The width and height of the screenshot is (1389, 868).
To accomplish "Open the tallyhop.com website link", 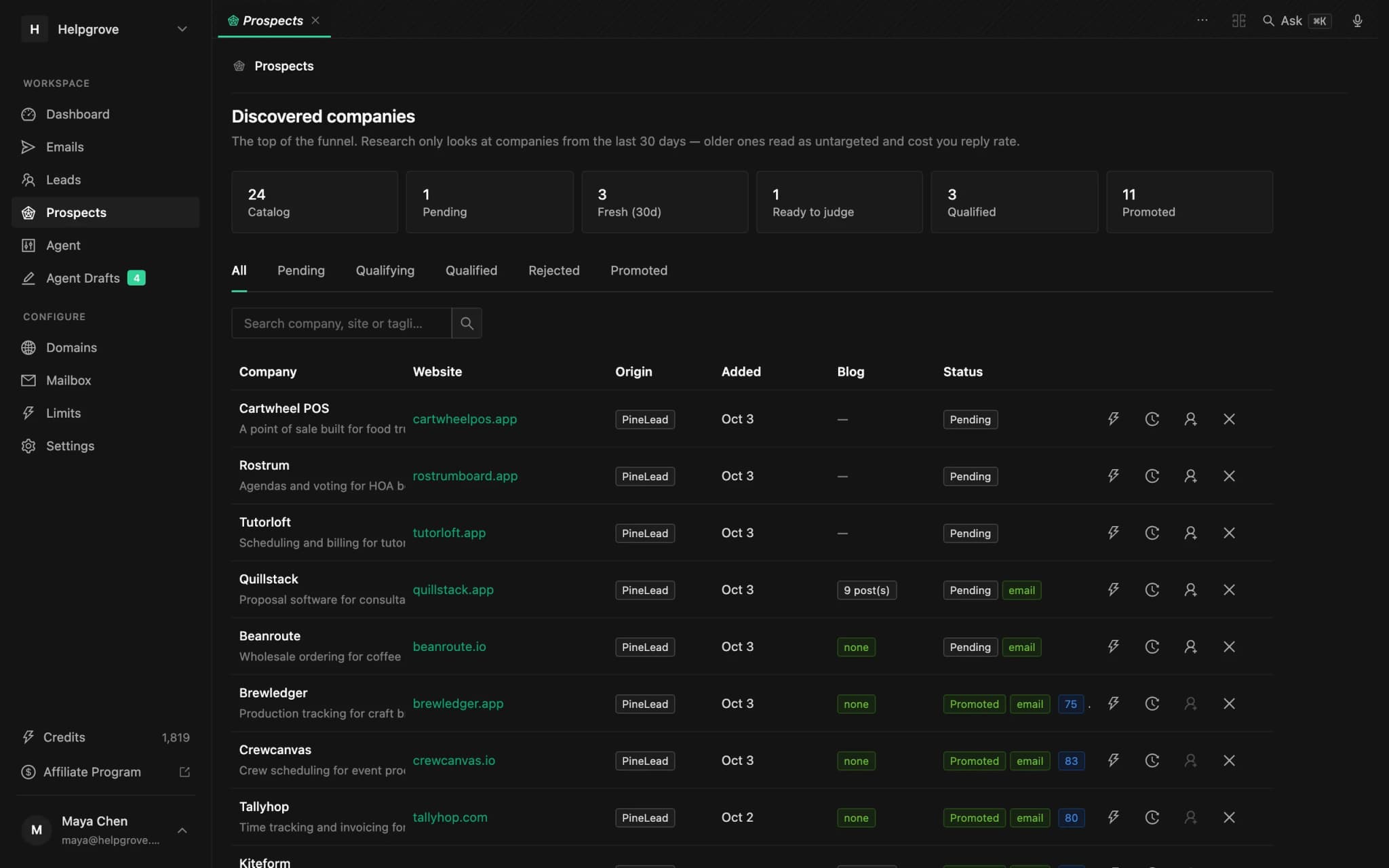I will click(450, 818).
